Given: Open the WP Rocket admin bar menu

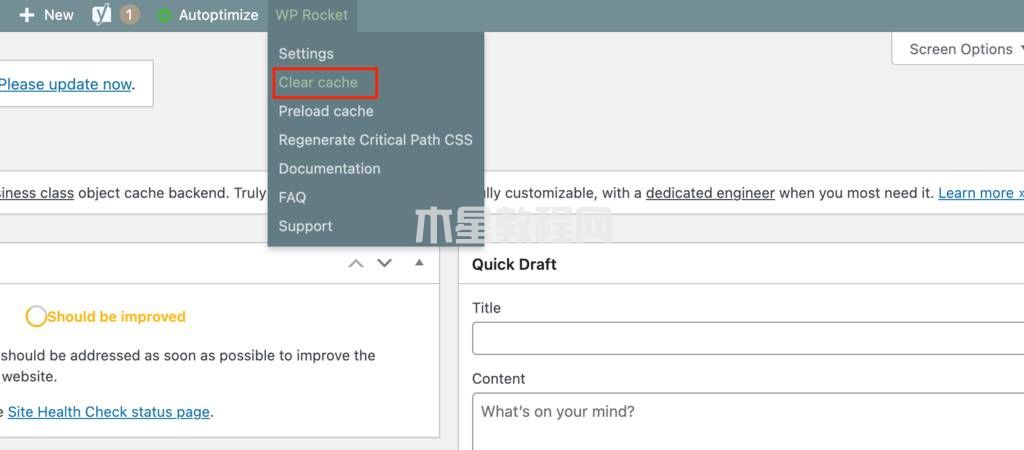Looking at the screenshot, I should tap(312, 15).
